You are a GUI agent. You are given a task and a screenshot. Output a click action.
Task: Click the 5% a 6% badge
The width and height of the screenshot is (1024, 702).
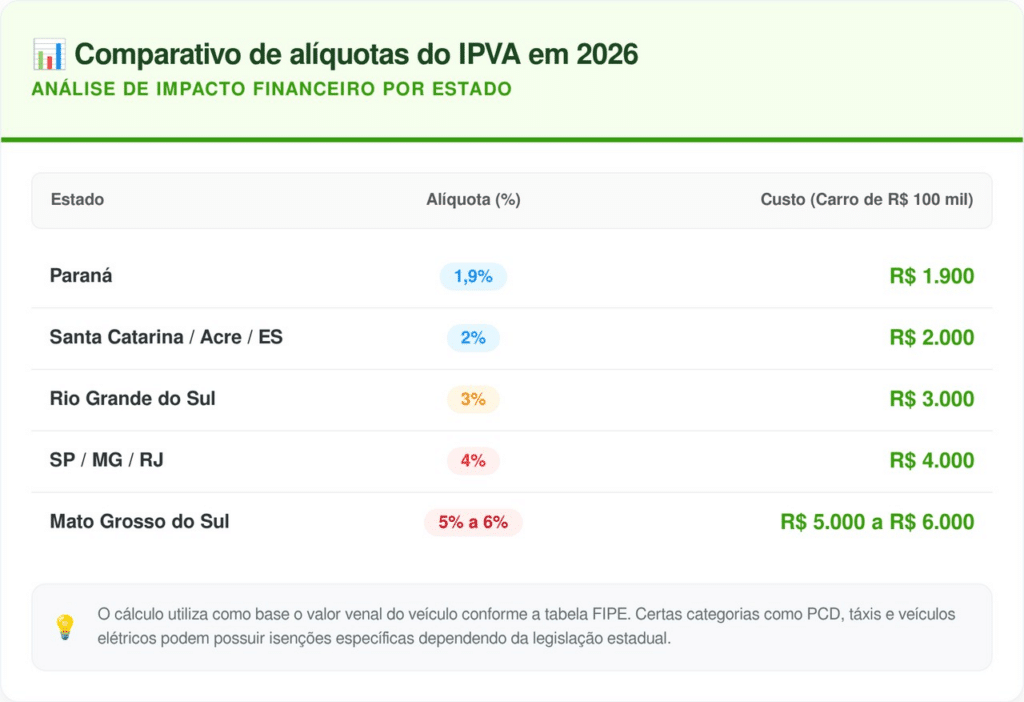click(473, 522)
